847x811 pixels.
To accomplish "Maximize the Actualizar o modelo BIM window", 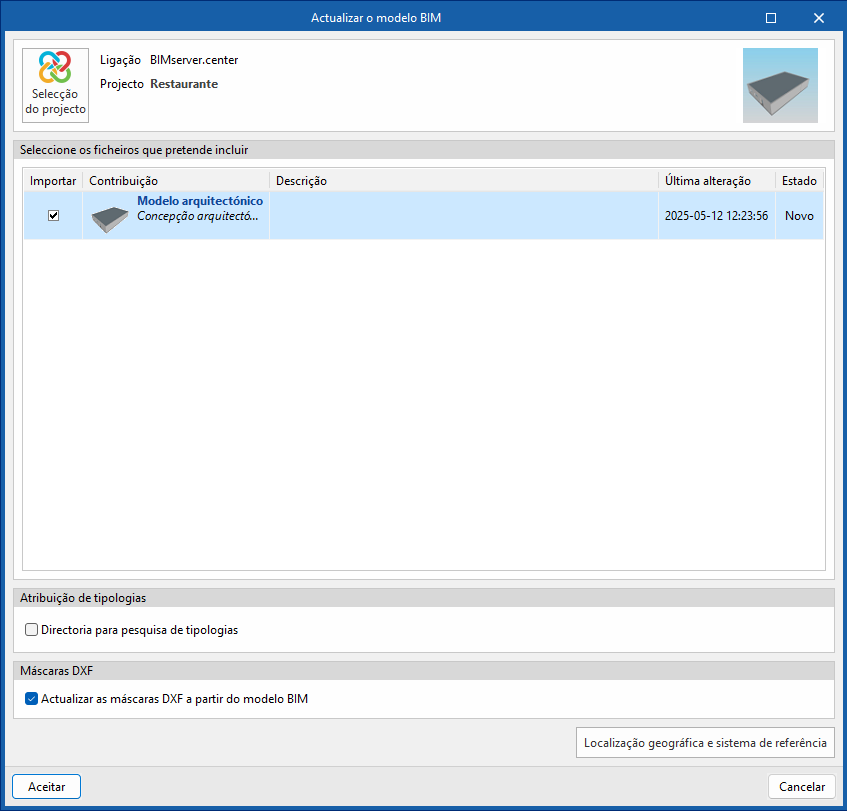I will (771, 18).
